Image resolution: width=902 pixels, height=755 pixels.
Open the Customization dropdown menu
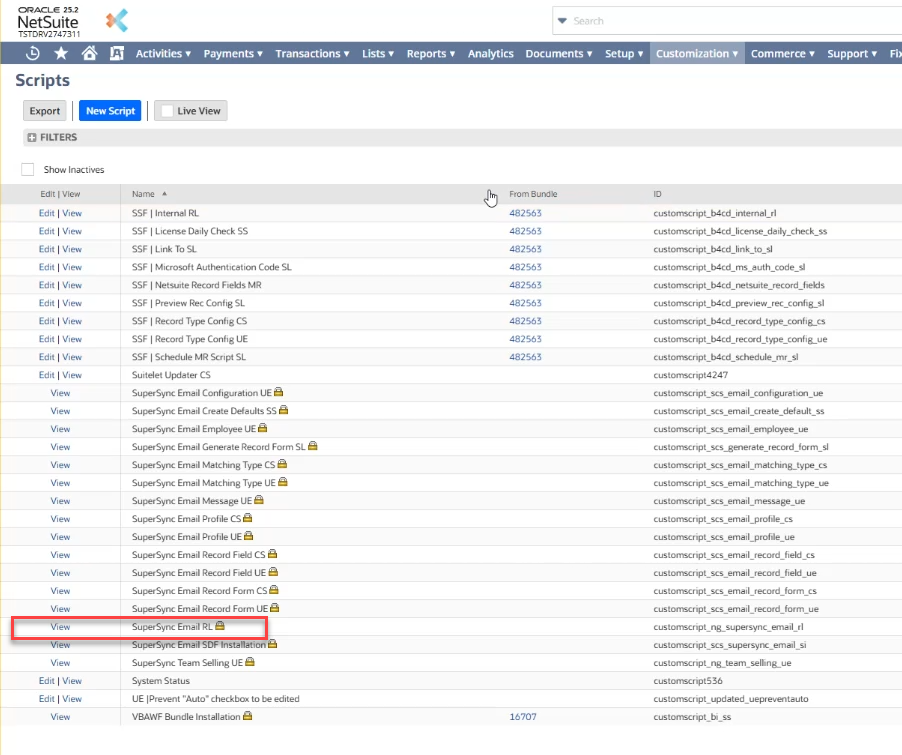(697, 54)
